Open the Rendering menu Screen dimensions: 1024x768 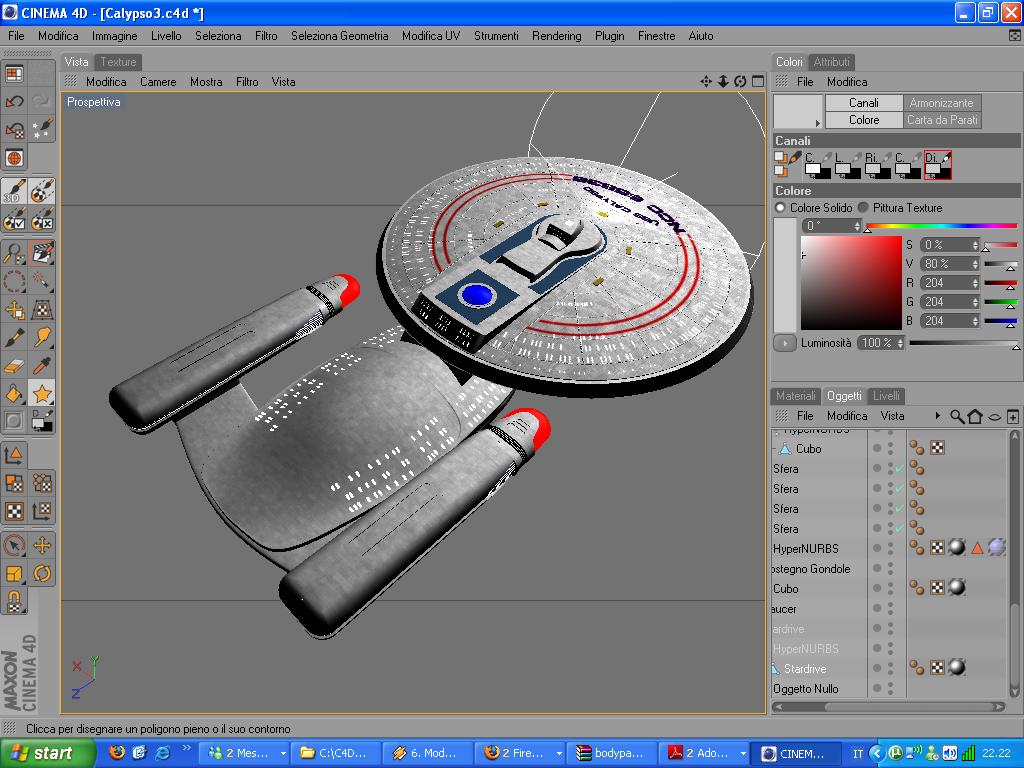click(556, 36)
